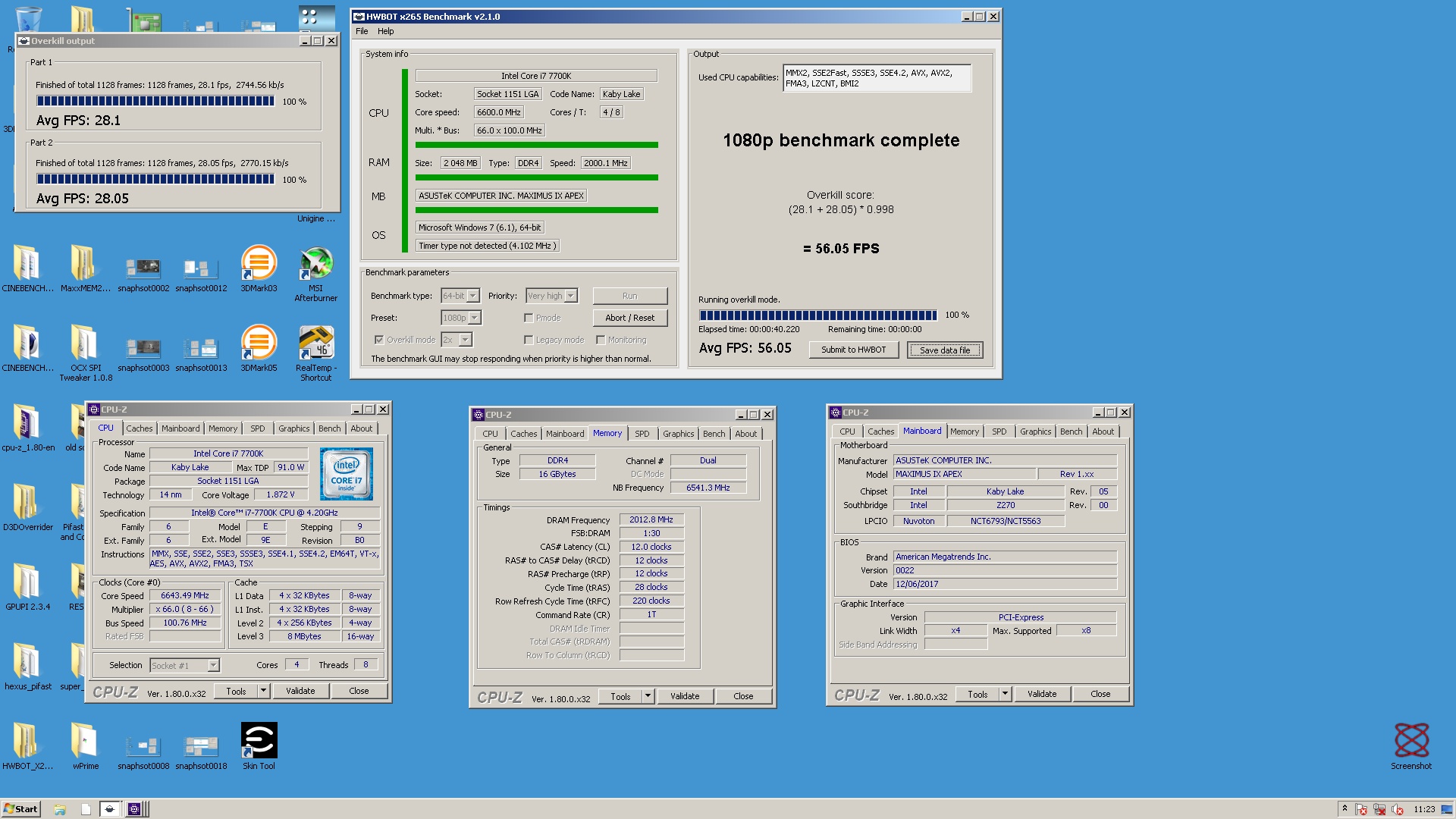1456x819 pixels.
Task: Open the Overkill mode 2x dropdown
Action: [466, 340]
